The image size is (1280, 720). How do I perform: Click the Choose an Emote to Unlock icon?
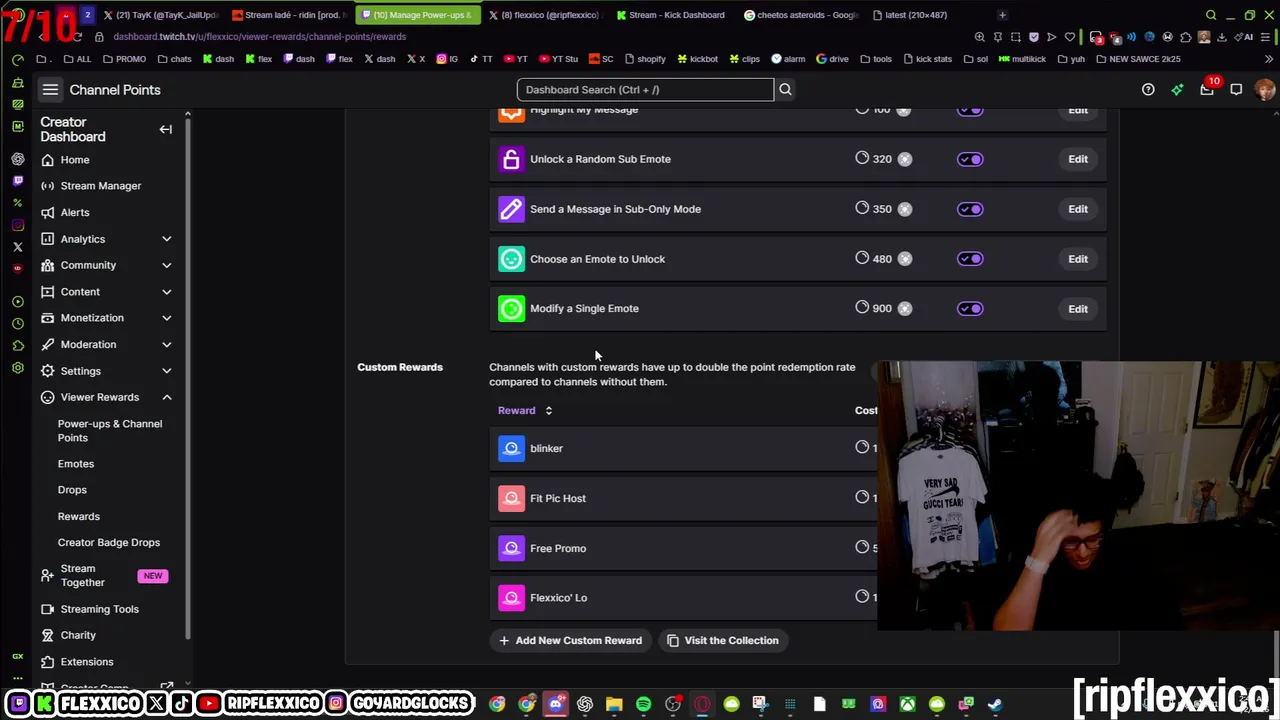(511, 259)
